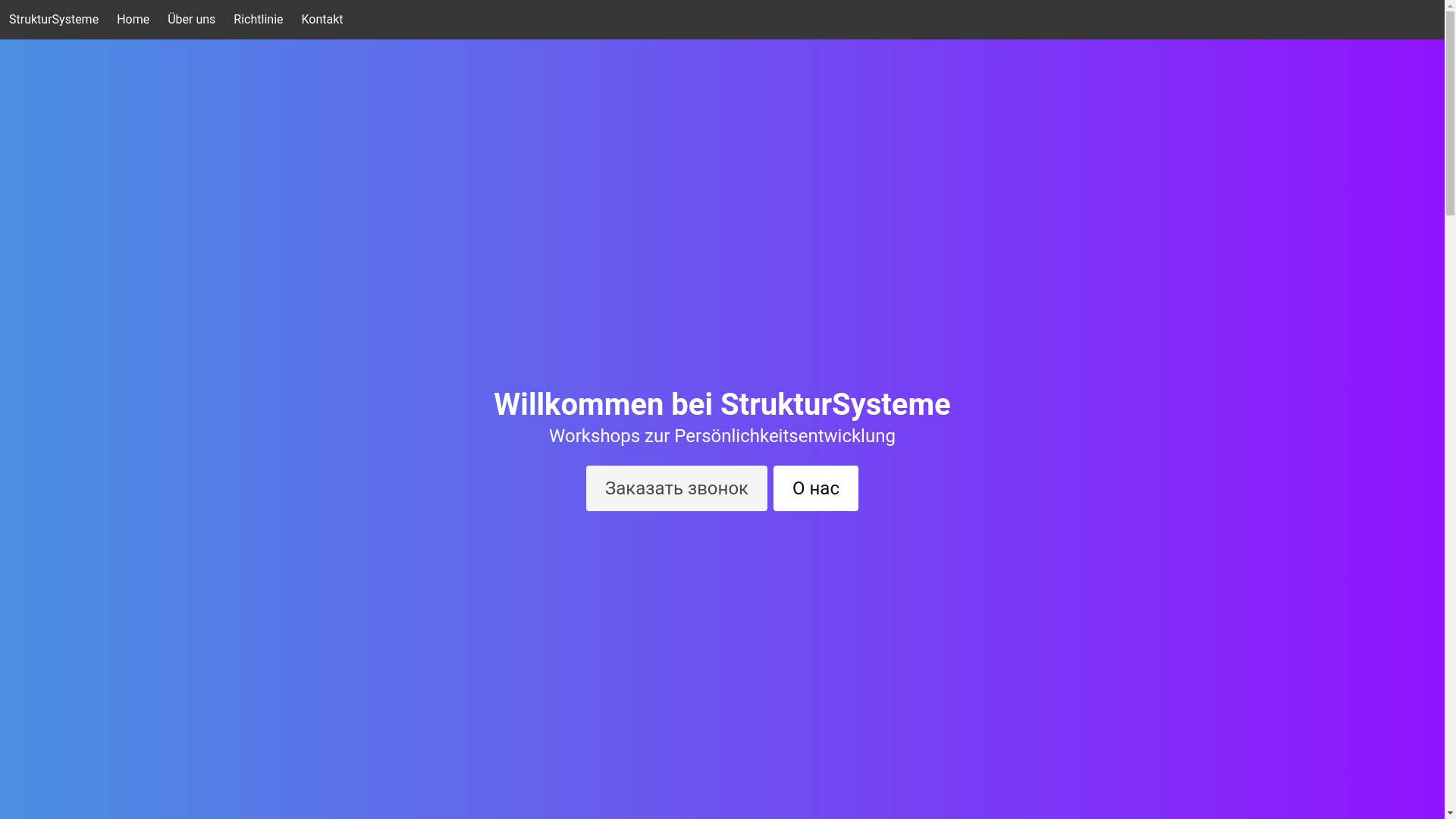Image resolution: width=1456 pixels, height=819 pixels.
Task: Open the Home menu item
Action: 133,20
